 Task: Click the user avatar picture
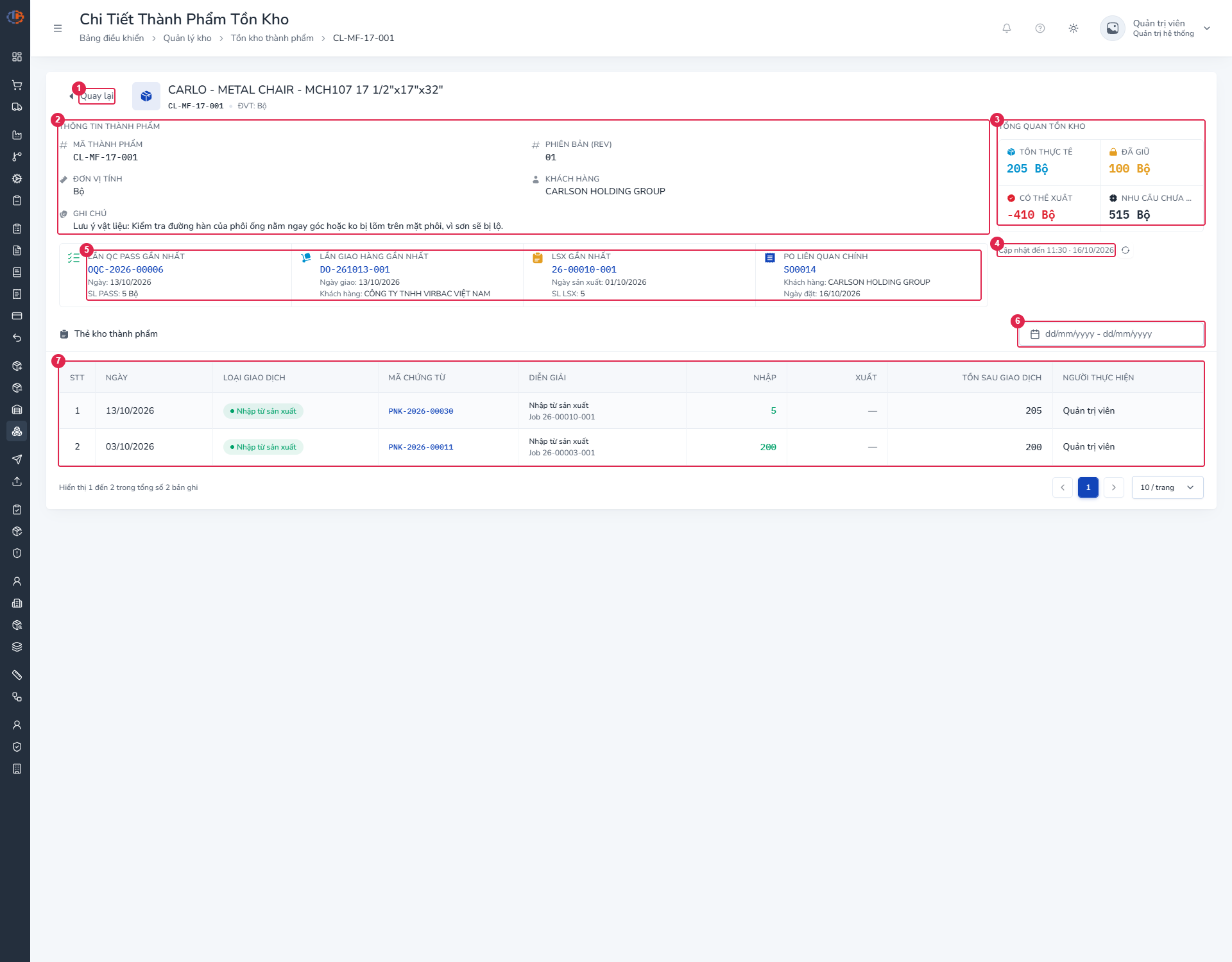[x=1113, y=28]
